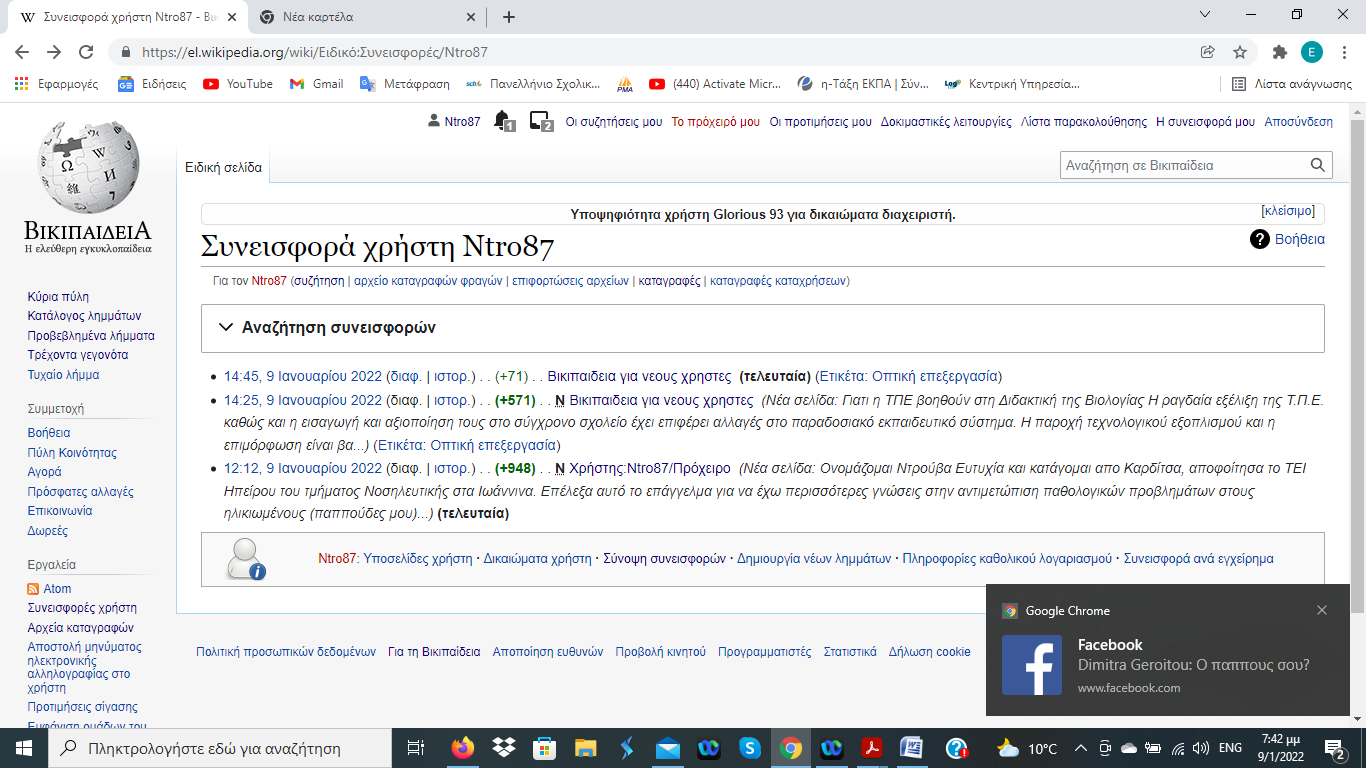Click the Wikipedia notifications bell icon
Viewport: 1366px width, 768px height.
click(x=503, y=121)
